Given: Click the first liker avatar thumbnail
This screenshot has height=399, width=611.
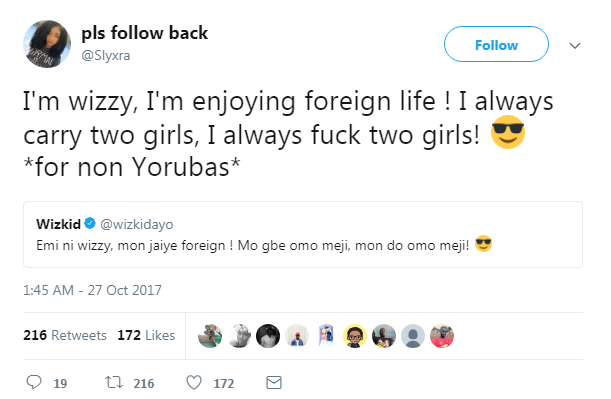Looking at the screenshot, I should coord(210,335).
